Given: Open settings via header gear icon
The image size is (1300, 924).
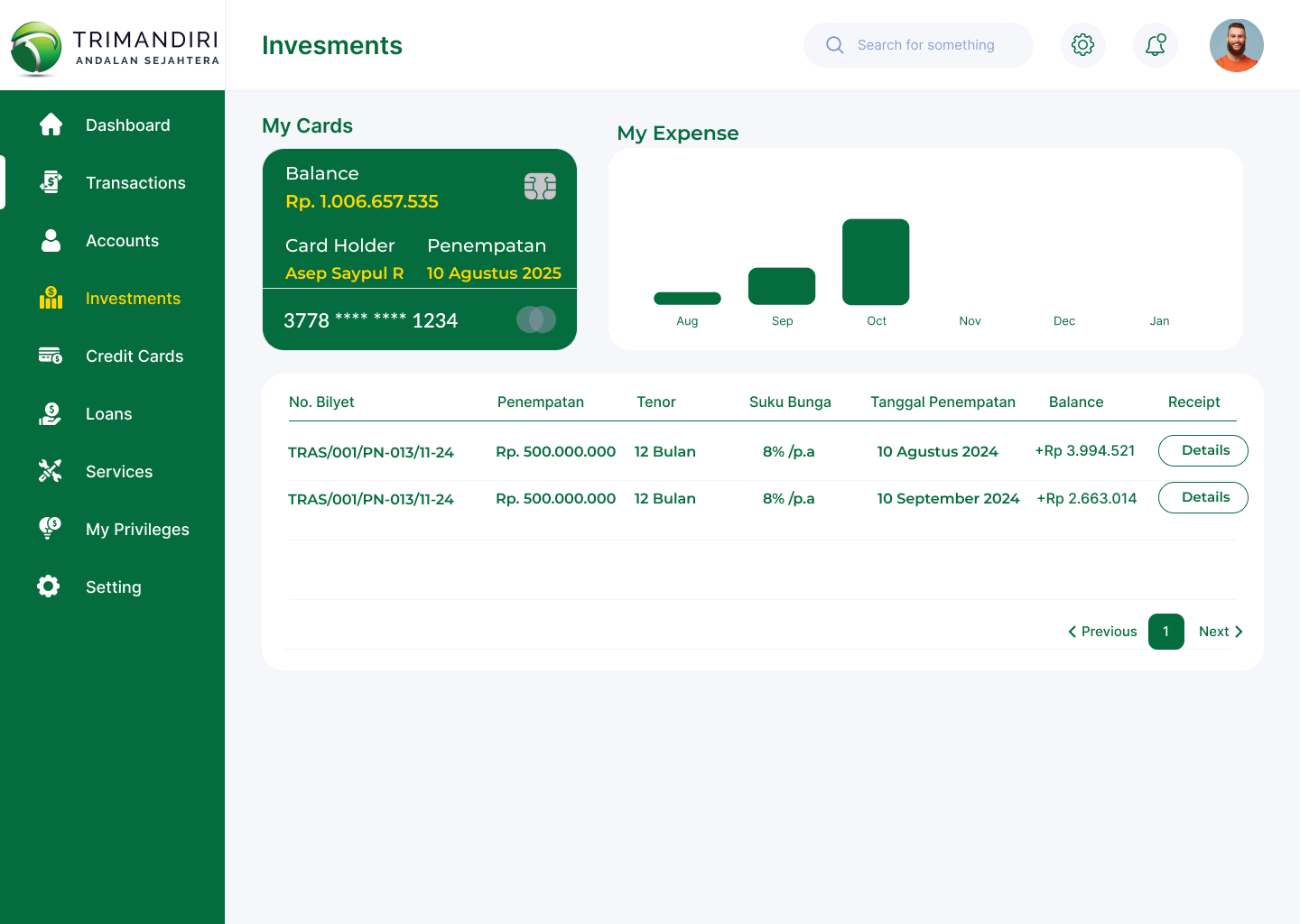Looking at the screenshot, I should tap(1083, 45).
